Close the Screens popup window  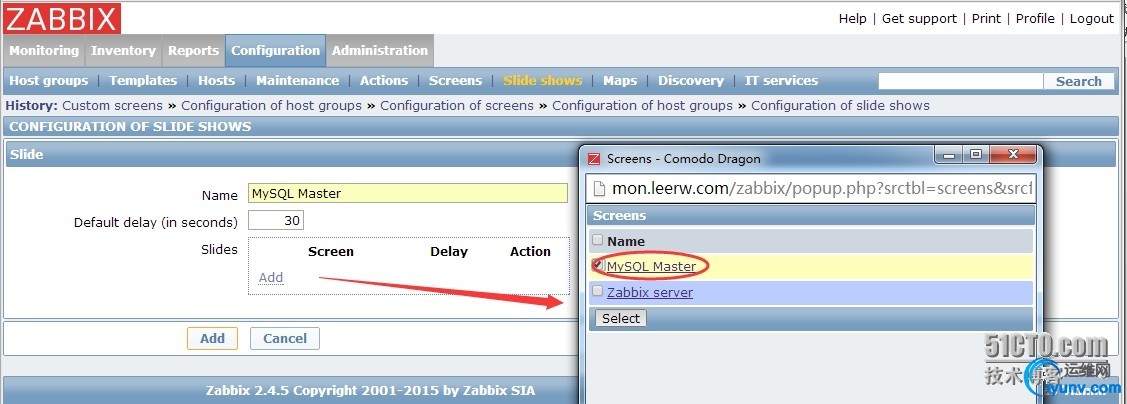[1013, 155]
